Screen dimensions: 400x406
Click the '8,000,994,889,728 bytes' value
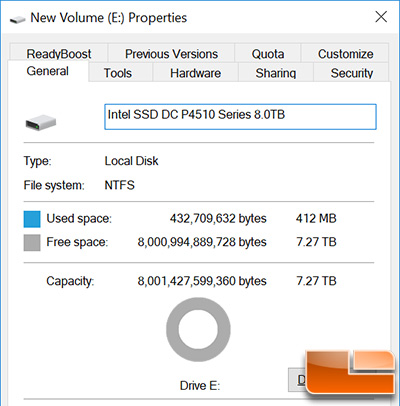(202, 242)
